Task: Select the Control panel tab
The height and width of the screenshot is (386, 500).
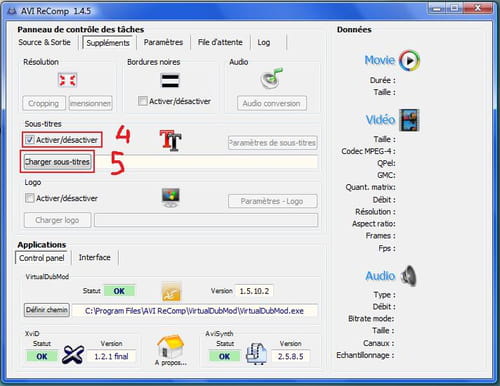Action: click(x=42, y=258)
